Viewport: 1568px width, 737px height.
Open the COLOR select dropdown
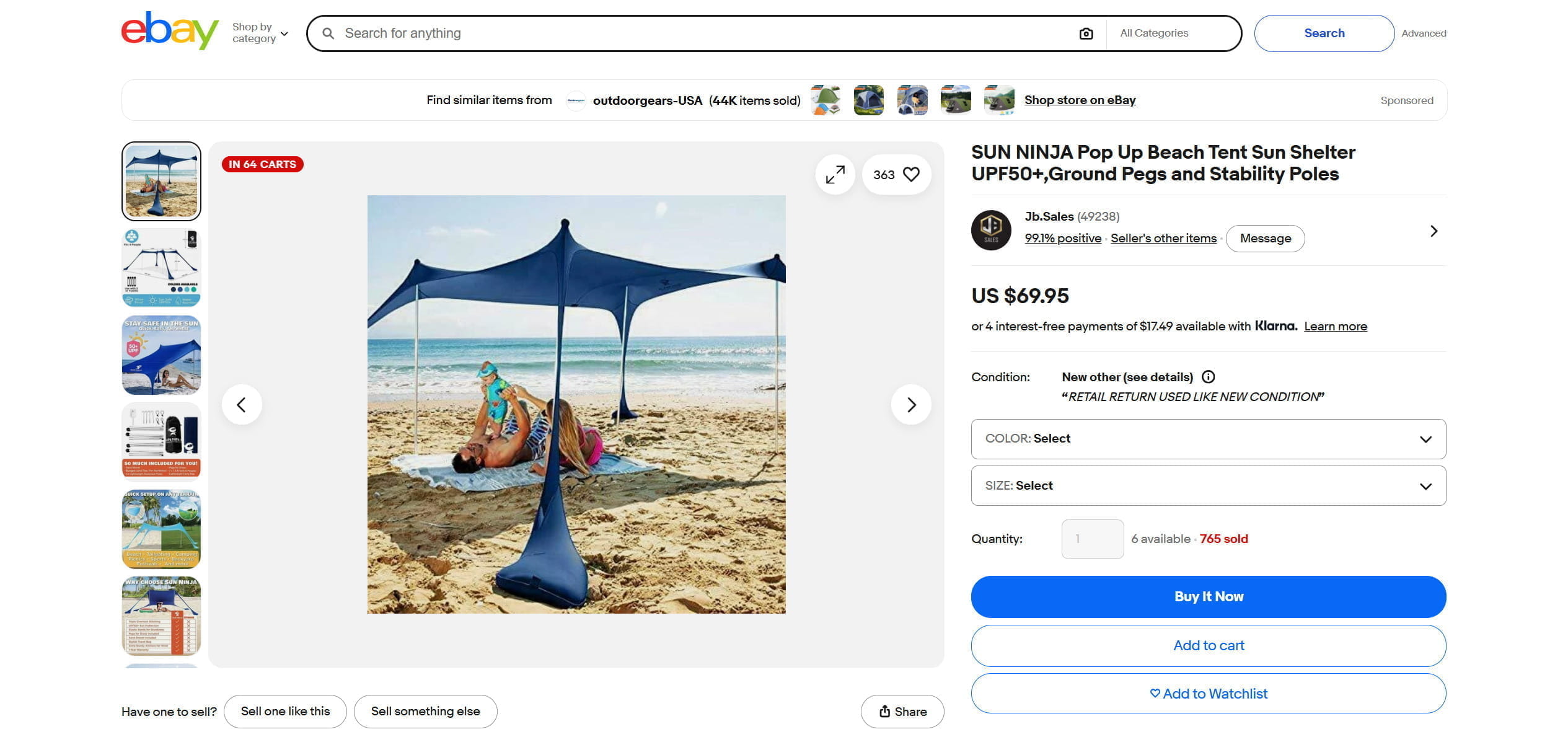pyautogui.click(x=1209, y=439)
